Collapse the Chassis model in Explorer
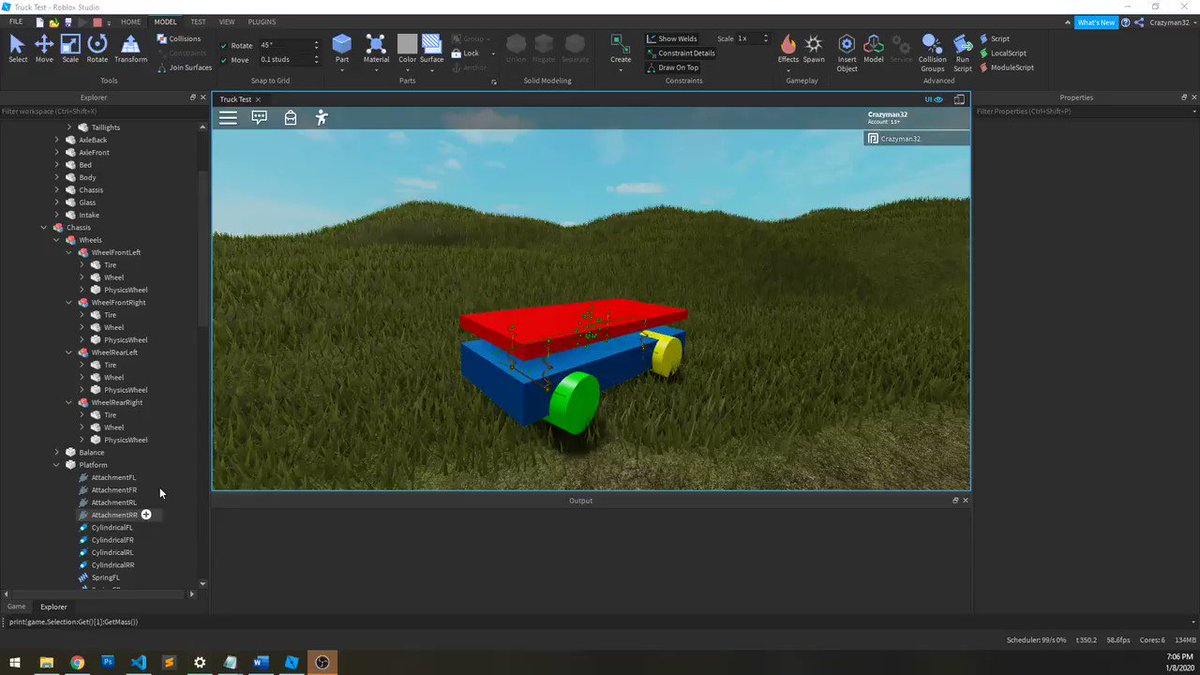This screenshot has height=675, width=1200. pos(44,228)
